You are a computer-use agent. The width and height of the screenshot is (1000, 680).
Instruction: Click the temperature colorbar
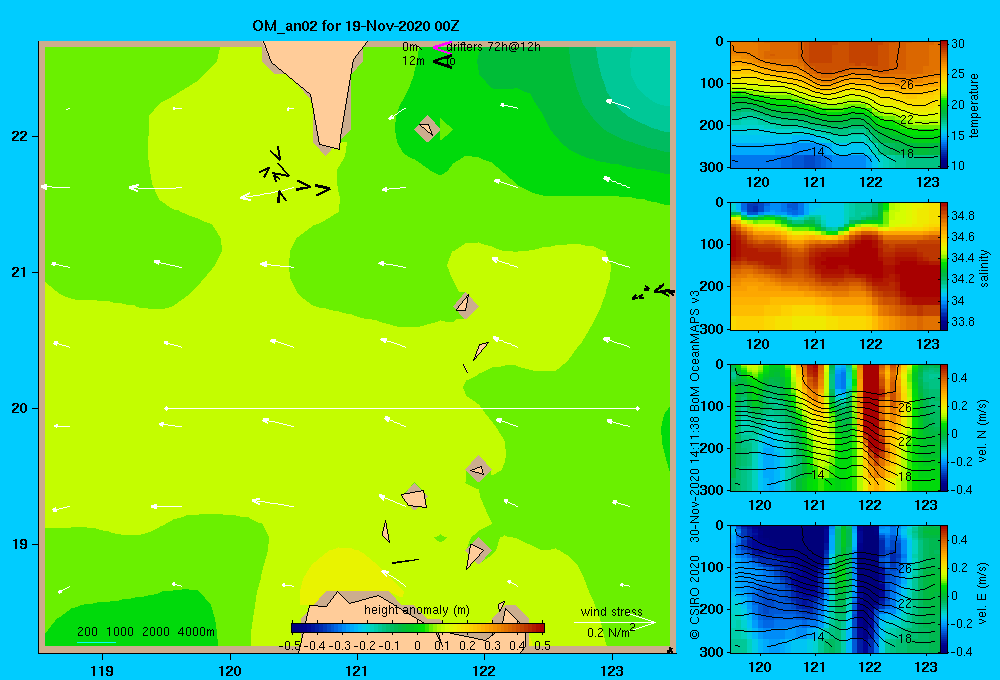(x=943, y=104)
